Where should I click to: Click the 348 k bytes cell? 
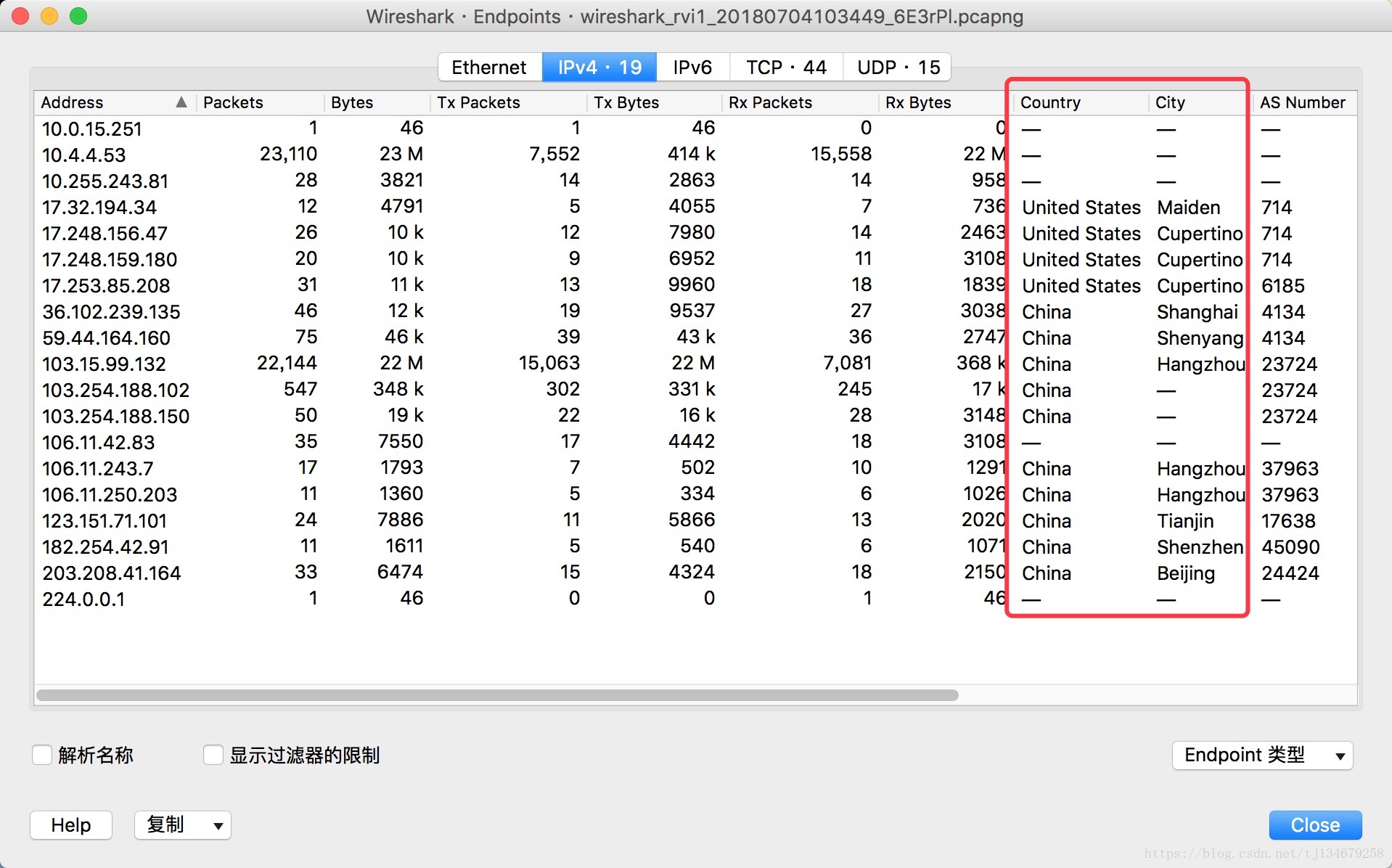pos(398,389)
